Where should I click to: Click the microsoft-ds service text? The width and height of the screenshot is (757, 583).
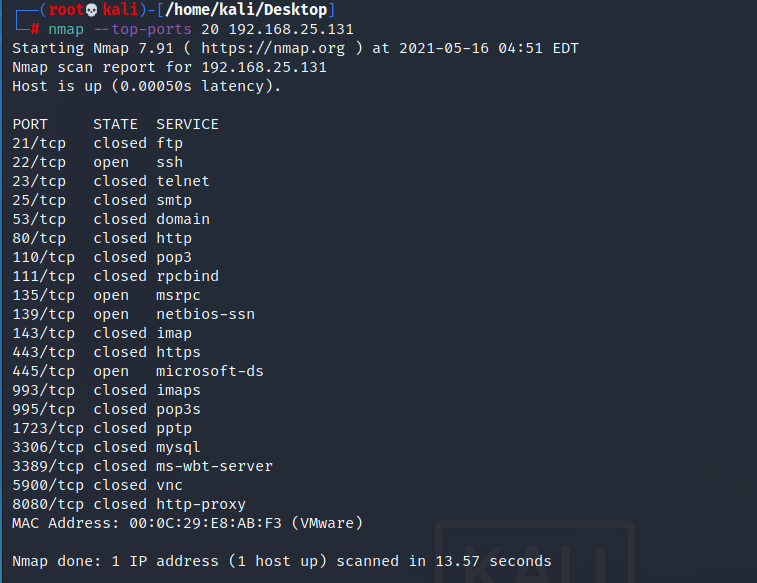click(x=210, y=371)
